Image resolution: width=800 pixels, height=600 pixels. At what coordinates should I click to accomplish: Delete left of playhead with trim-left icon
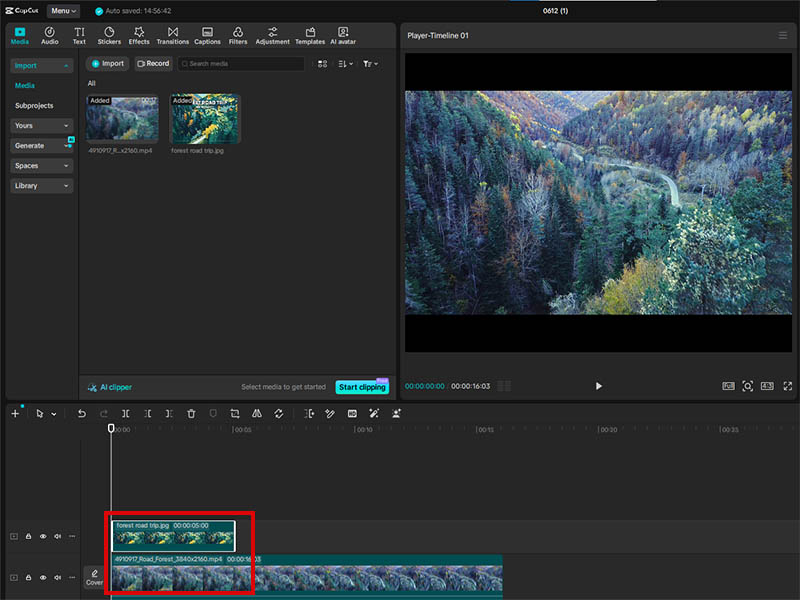(x=147, y=414)
